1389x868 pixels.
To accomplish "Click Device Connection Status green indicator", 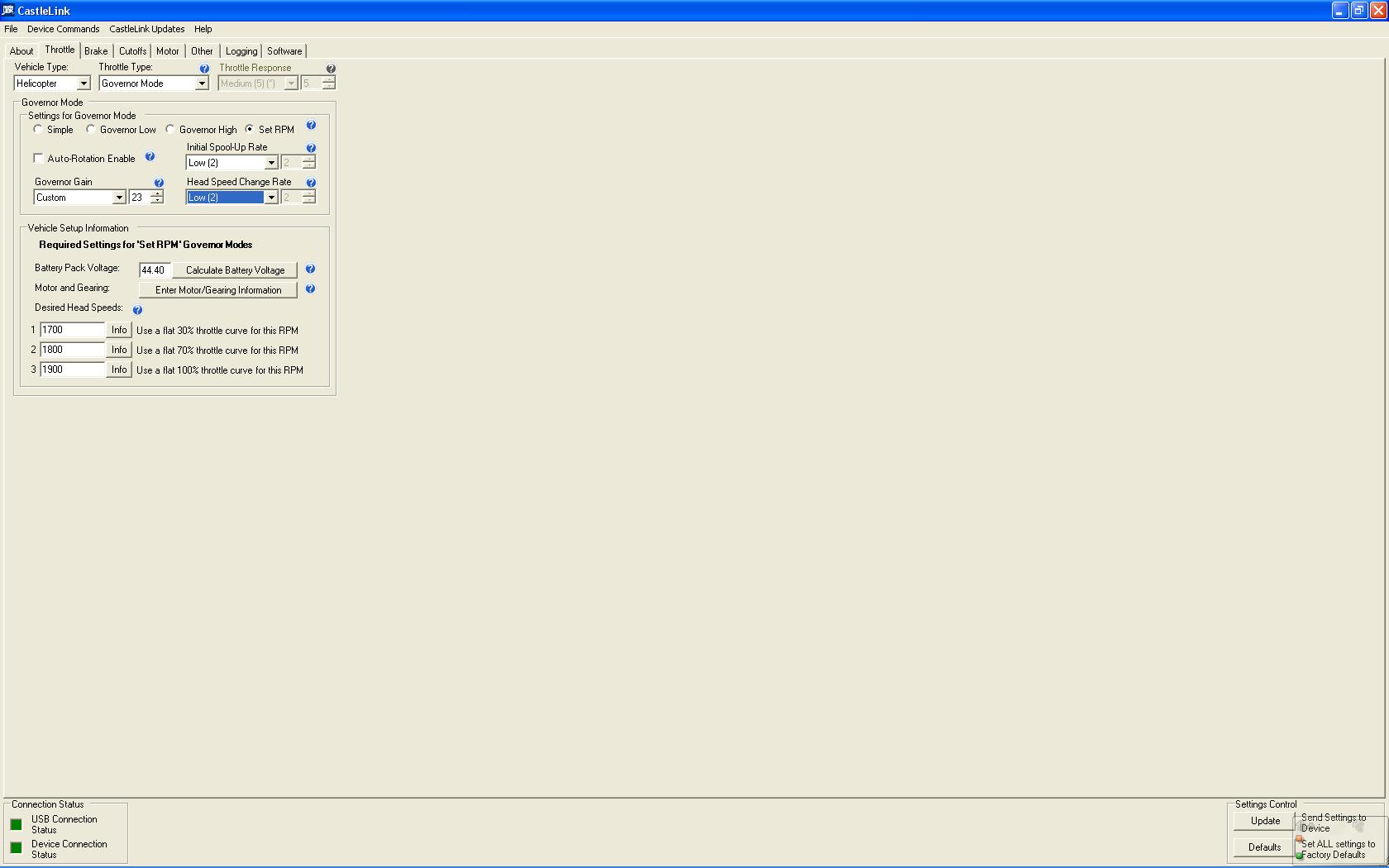I will point(16,847).
